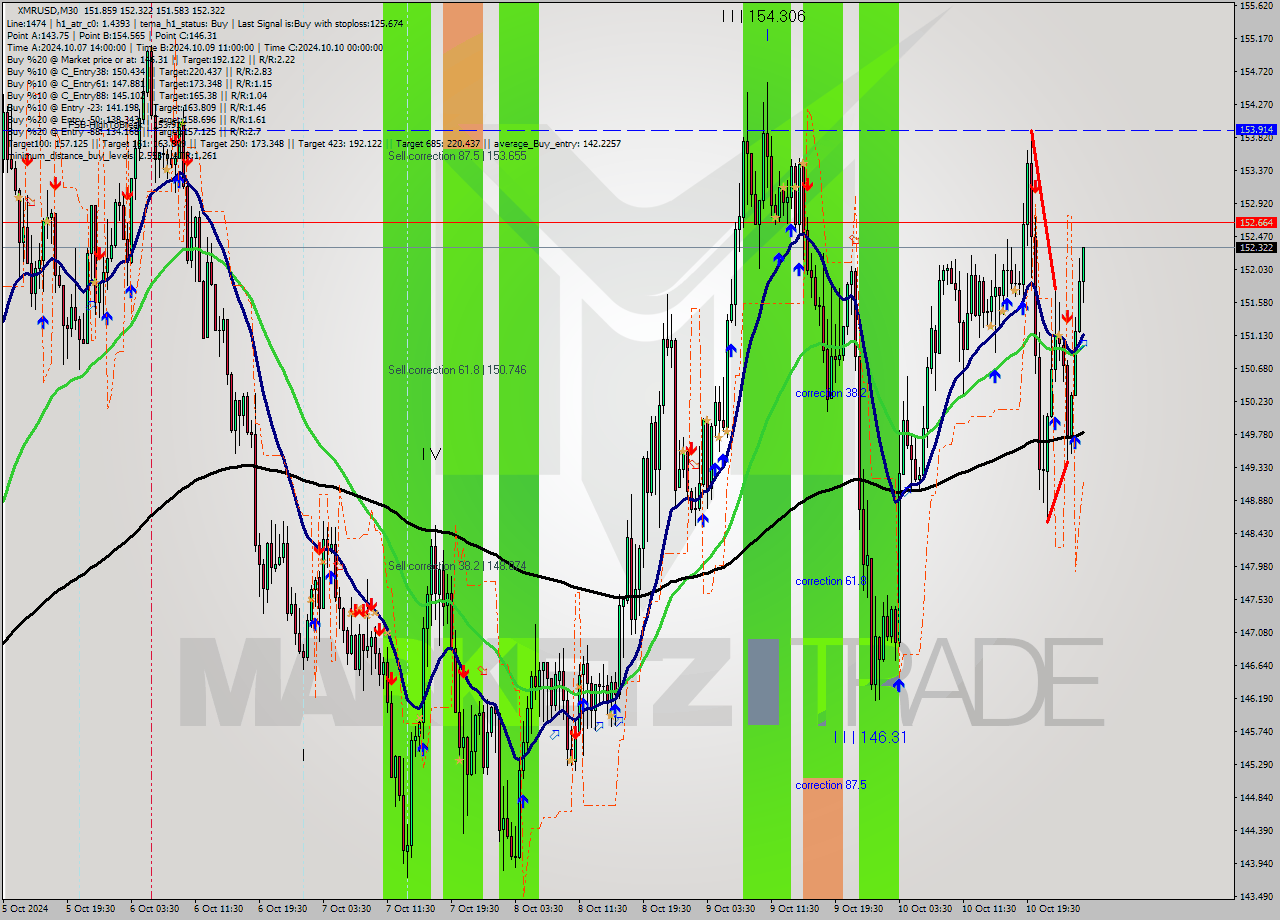
Task: Click 148.880 on the price axis
Action: [x=1256, y=501]
